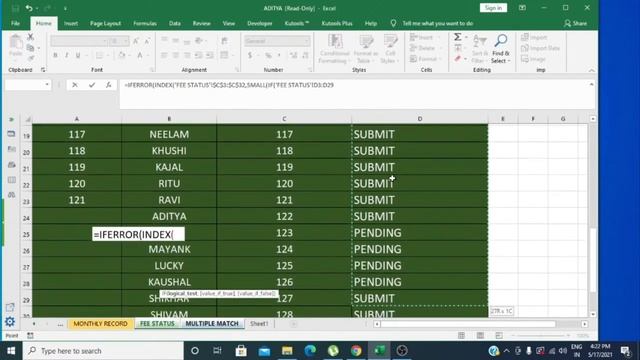
Task: Open the font name dropdown
Action: tap(104, 41)
